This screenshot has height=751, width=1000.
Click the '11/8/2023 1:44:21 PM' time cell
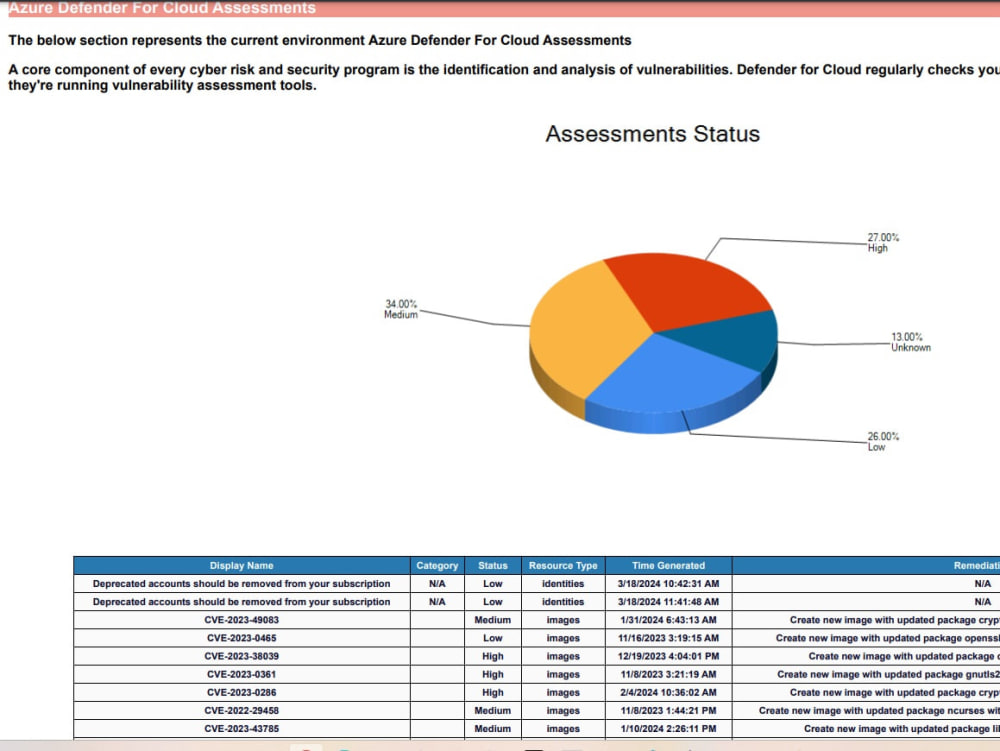[668, 710]
